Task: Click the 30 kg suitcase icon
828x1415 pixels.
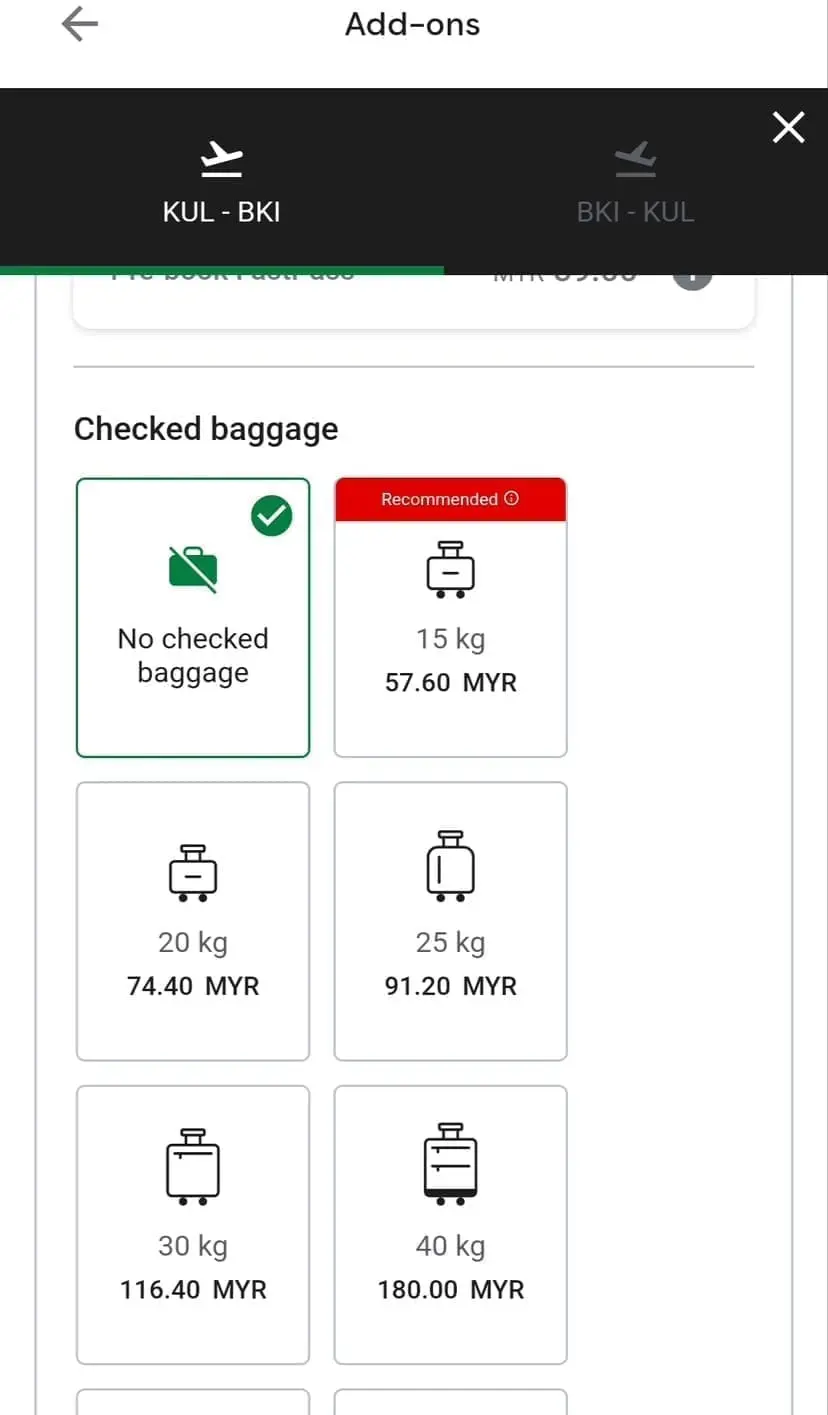Action: 193,1168
